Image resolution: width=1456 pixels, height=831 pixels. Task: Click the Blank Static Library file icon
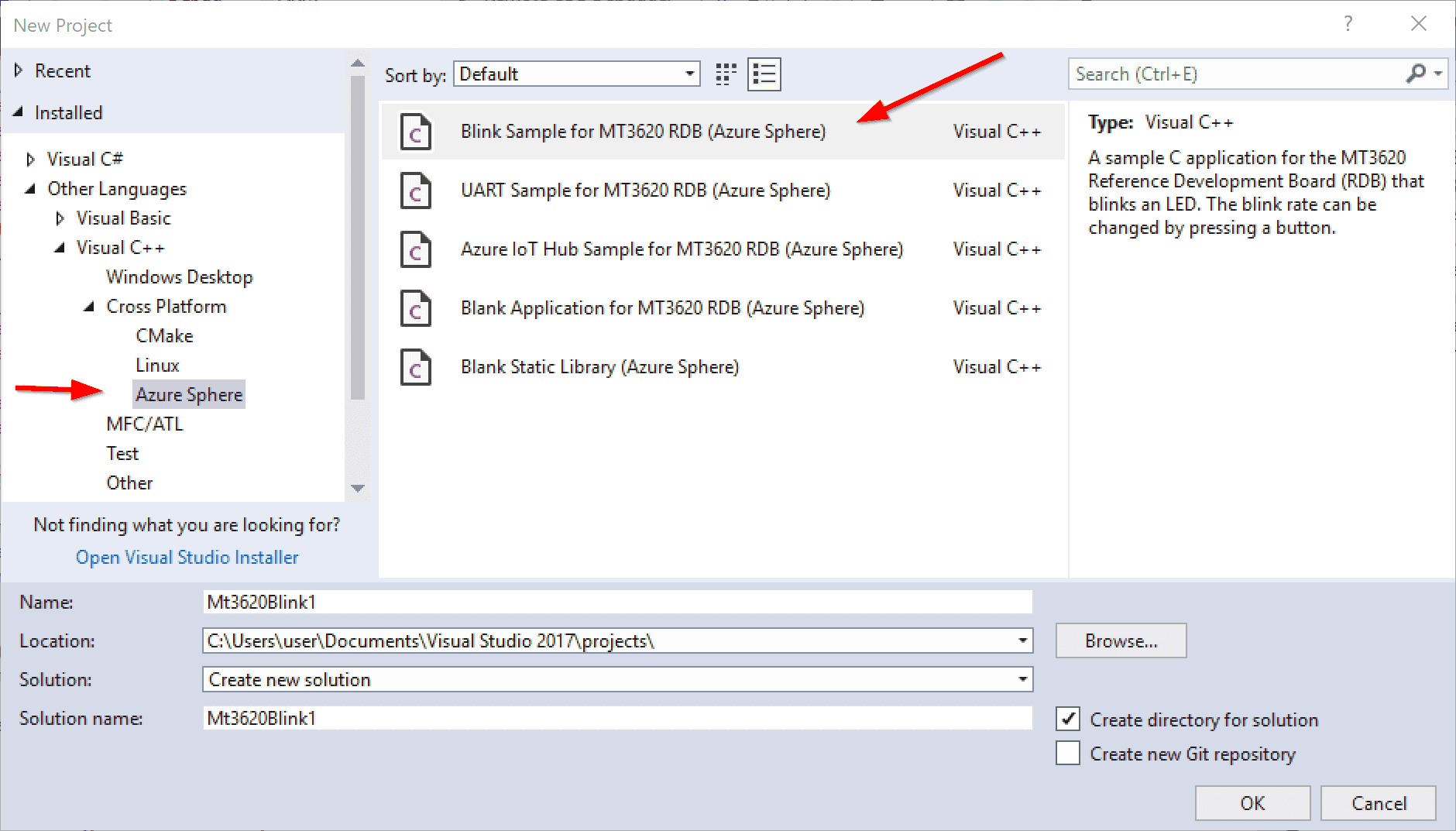point(415,367)
